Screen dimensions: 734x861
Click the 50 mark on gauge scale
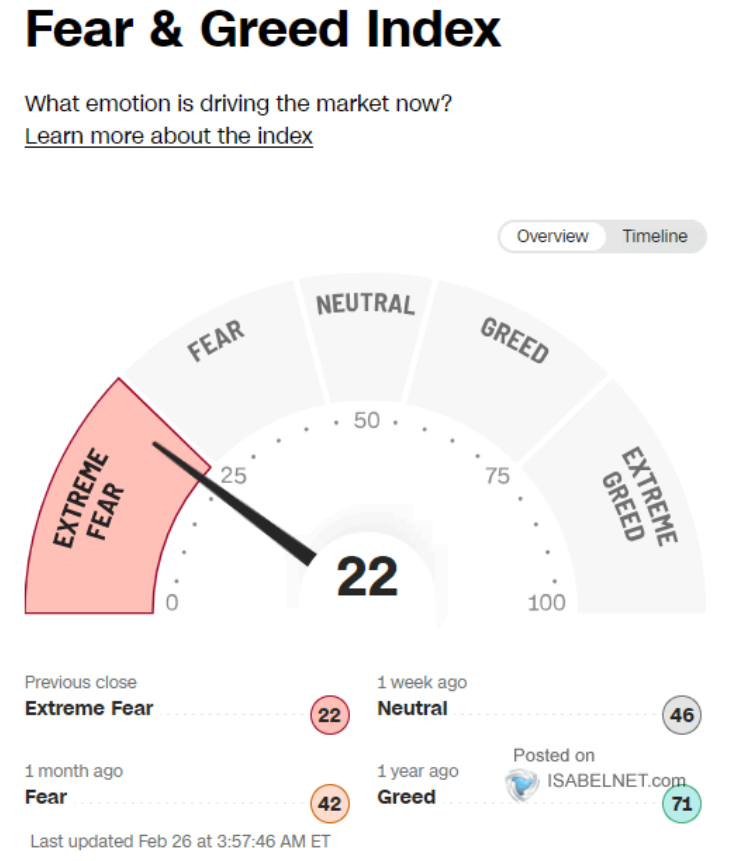tap(366, 421)
